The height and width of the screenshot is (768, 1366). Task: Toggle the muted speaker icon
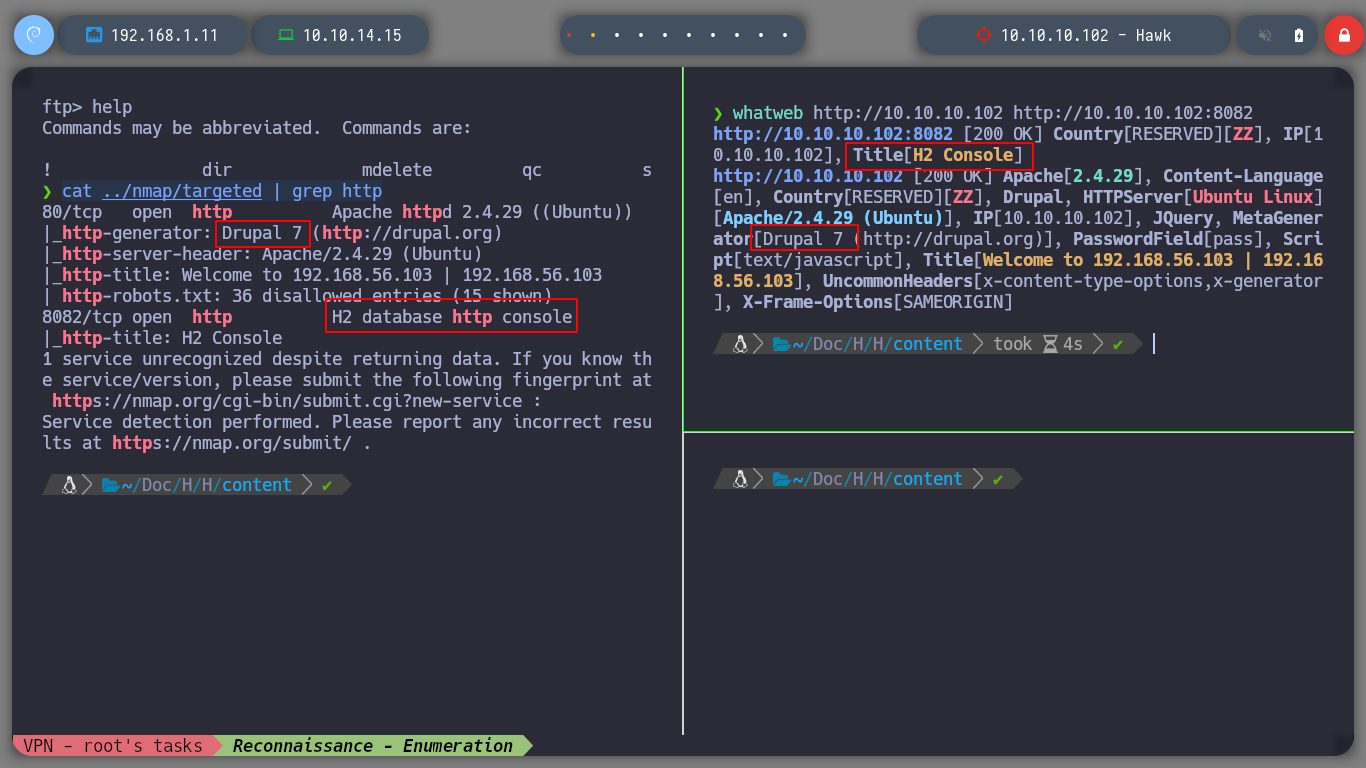click(x=1265, y=35)
